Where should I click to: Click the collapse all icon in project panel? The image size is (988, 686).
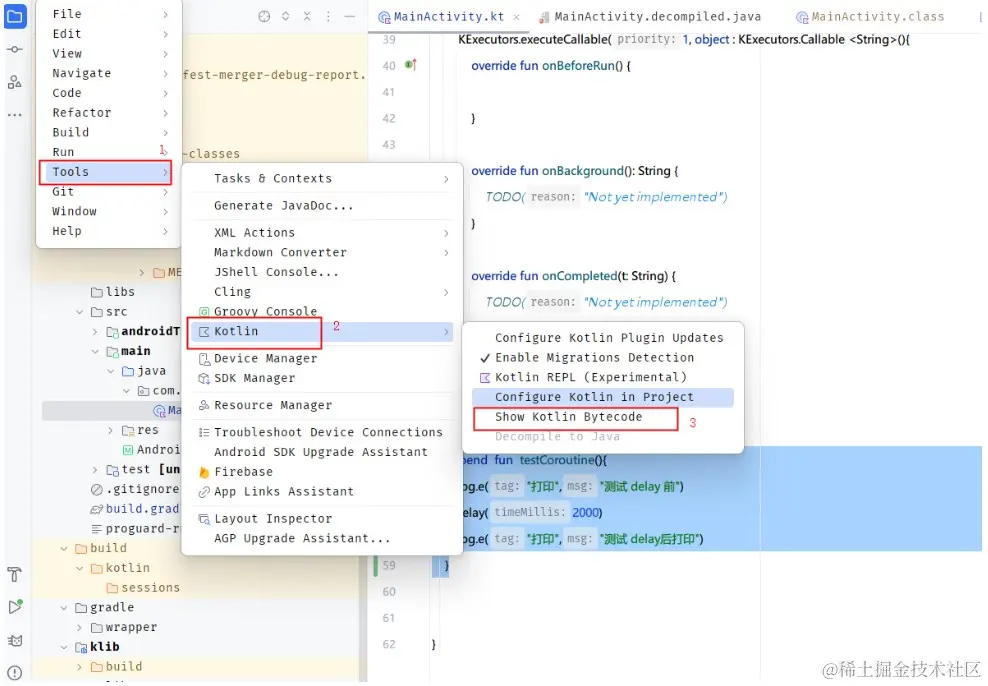pos(307,16)
